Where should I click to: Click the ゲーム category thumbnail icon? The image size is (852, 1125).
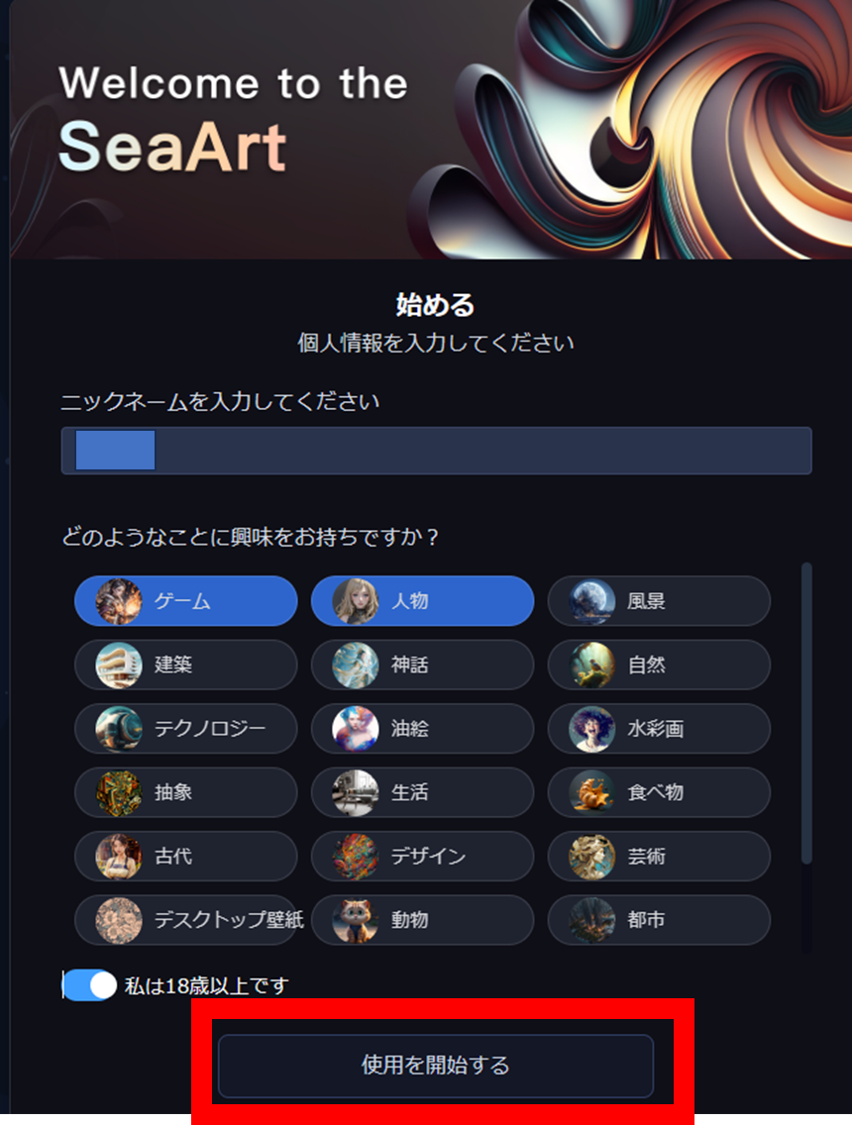pos(118,601)
